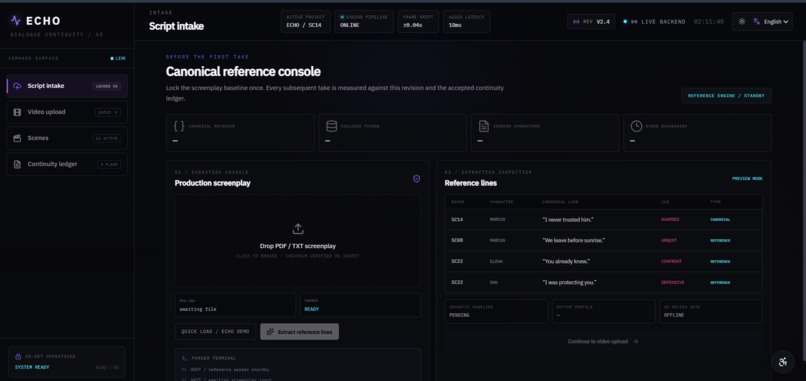The width and height of the screenshot is (806, 381).
Task: Click the arrow after Continue to video upload
Action: point(636,341)
